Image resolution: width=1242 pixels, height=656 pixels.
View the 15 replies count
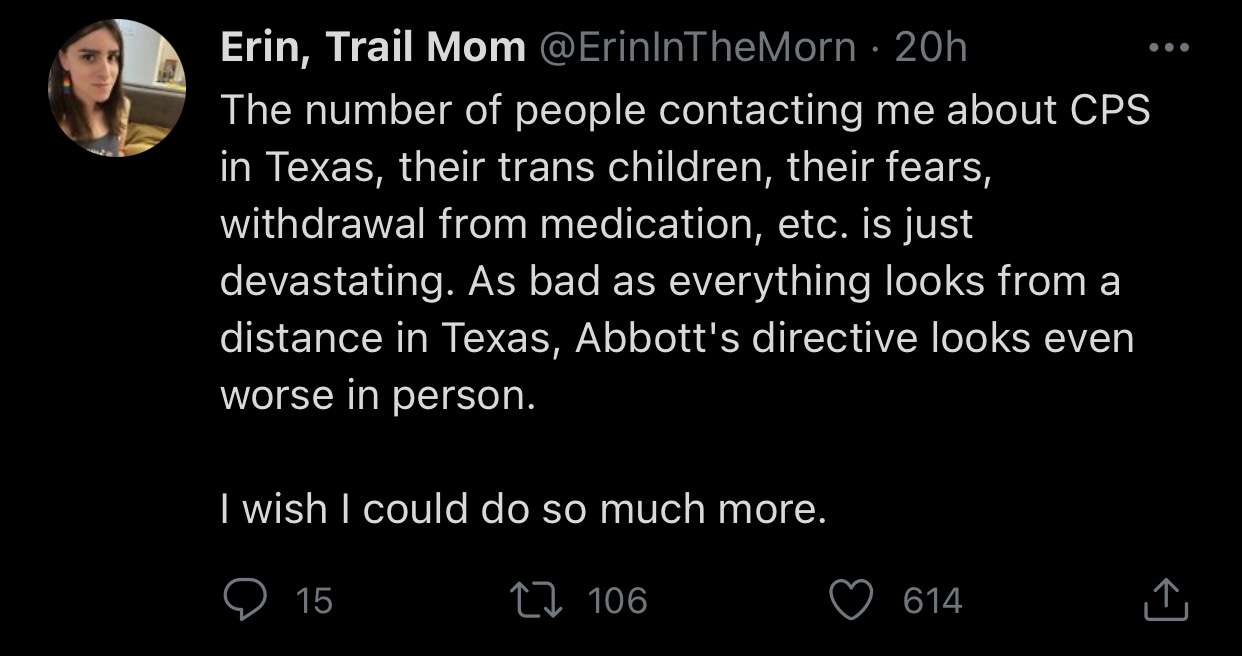(315, 601)
